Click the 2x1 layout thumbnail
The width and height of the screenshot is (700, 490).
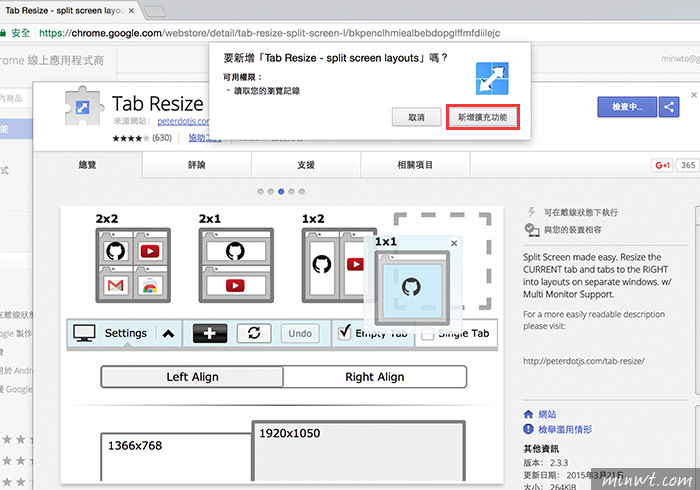[236, 265]
